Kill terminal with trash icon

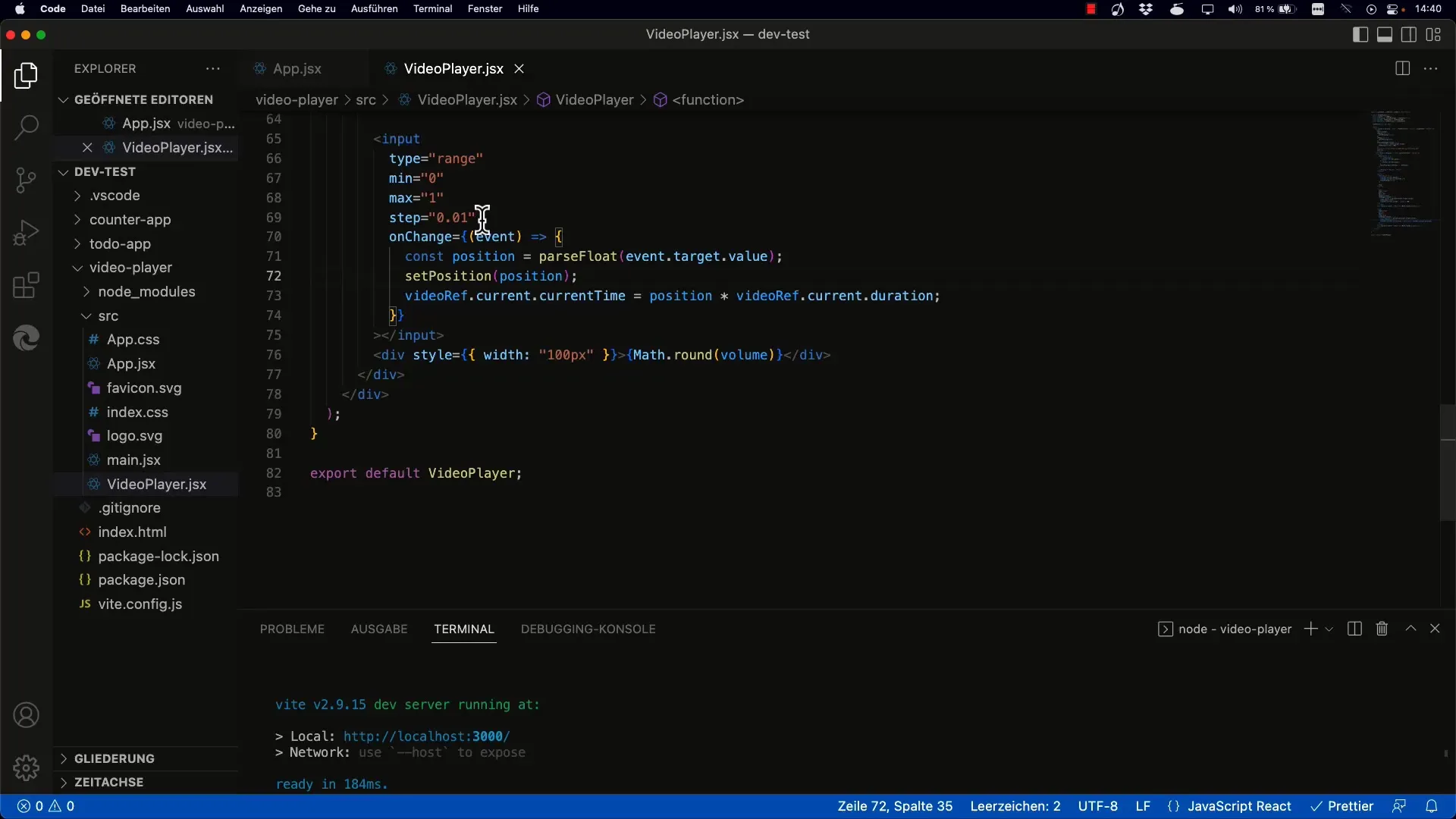1382,629
